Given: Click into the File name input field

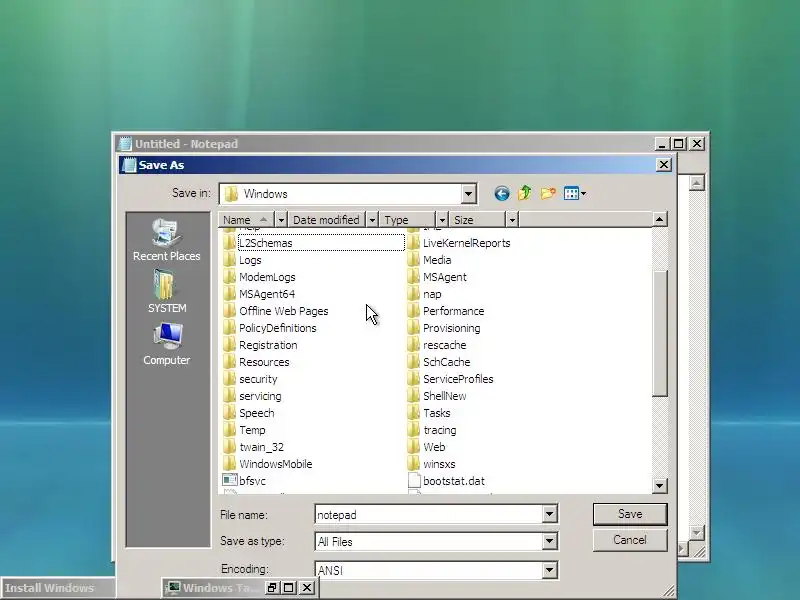Looking at the screenshot, I should [429, 514].
